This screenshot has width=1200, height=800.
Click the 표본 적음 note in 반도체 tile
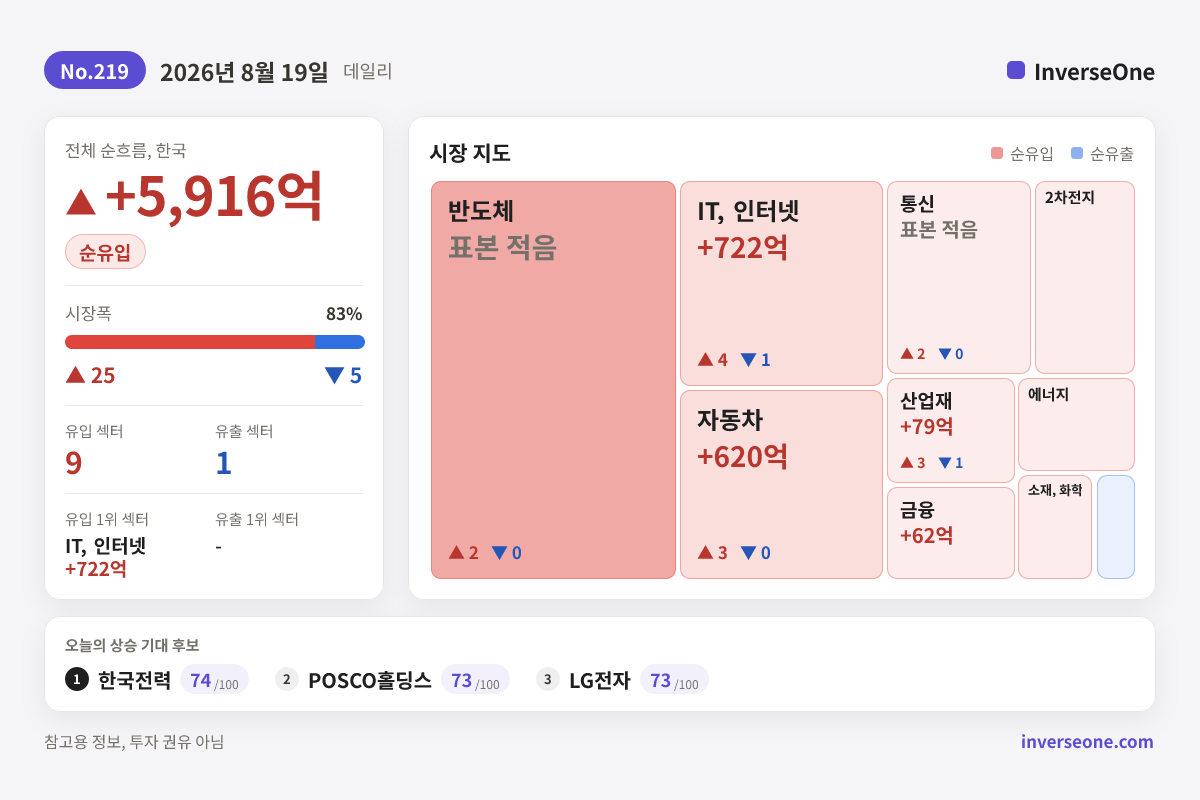[x=502, y=247]
